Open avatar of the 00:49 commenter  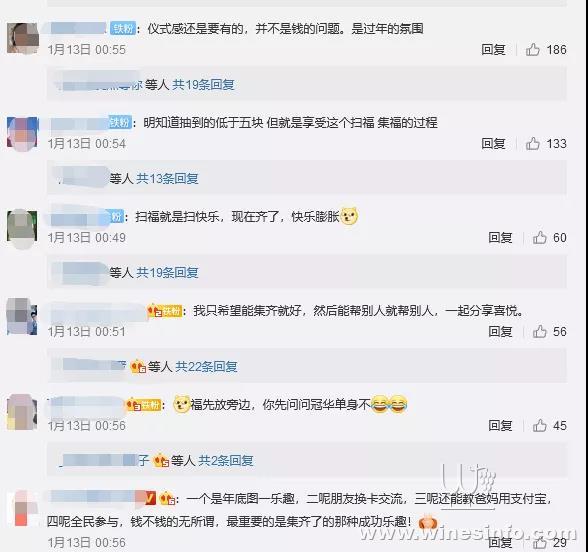click(x=22, y=227)
